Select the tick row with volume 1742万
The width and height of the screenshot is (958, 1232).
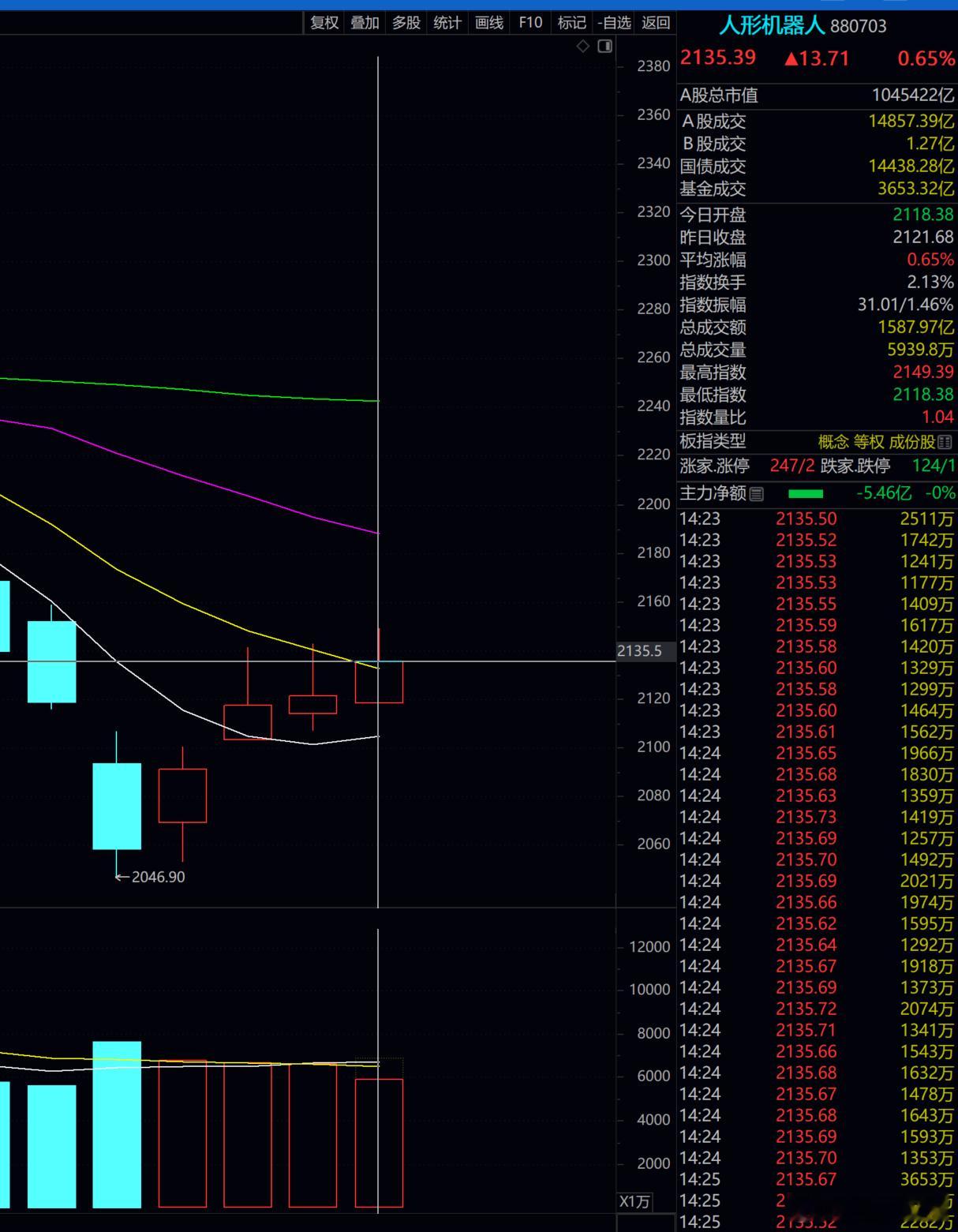tap(817, 540)
